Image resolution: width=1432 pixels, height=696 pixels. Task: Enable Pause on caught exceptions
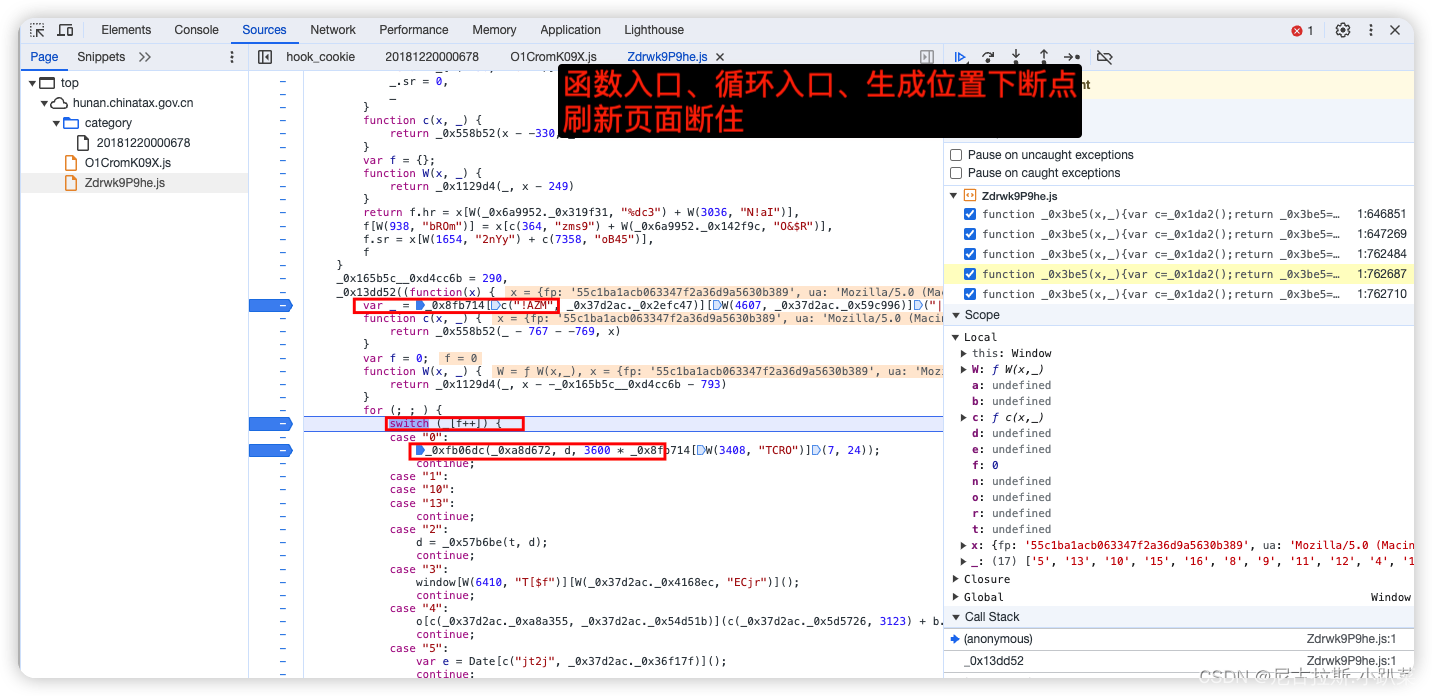click(x=955, y=172)
